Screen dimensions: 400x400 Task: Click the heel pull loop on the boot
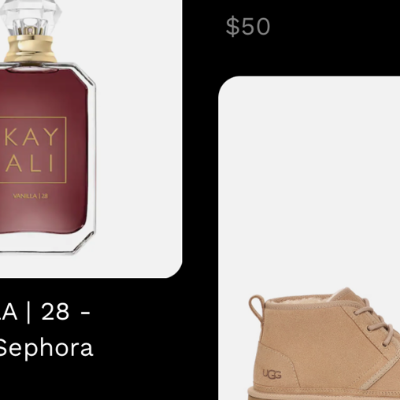click(256, 309)
